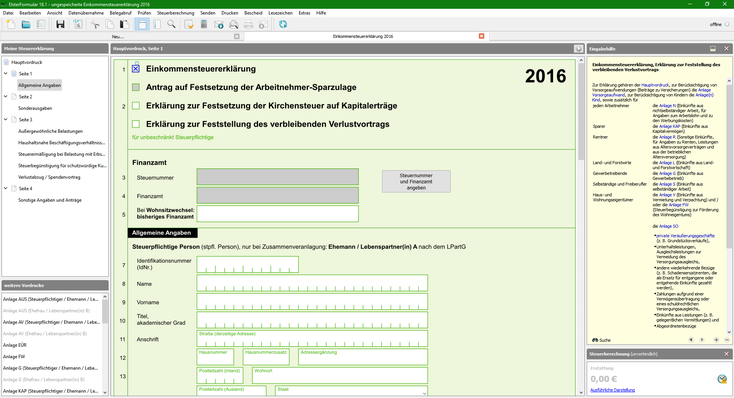Click the paste clipboard icon
734x398 pixels.
125,24
